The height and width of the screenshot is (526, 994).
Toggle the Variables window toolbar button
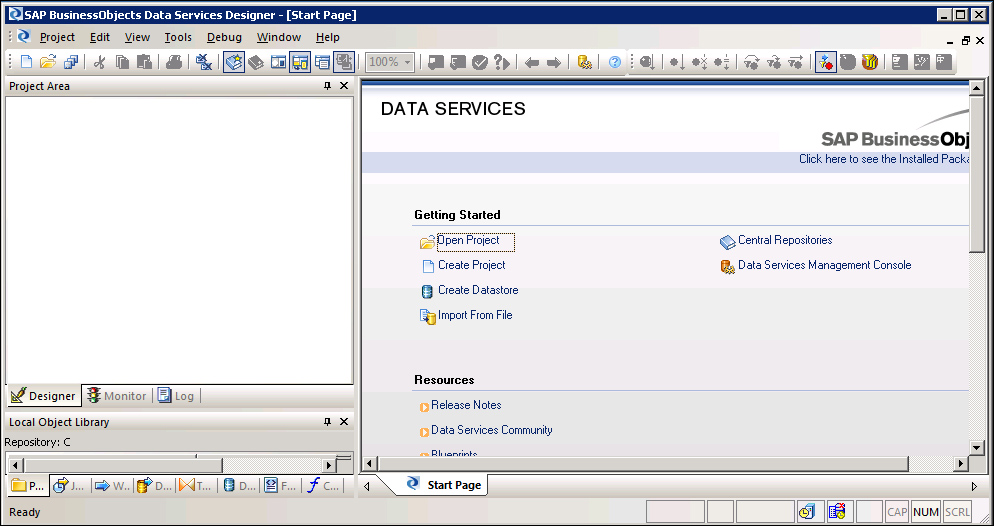click(278, 62)
